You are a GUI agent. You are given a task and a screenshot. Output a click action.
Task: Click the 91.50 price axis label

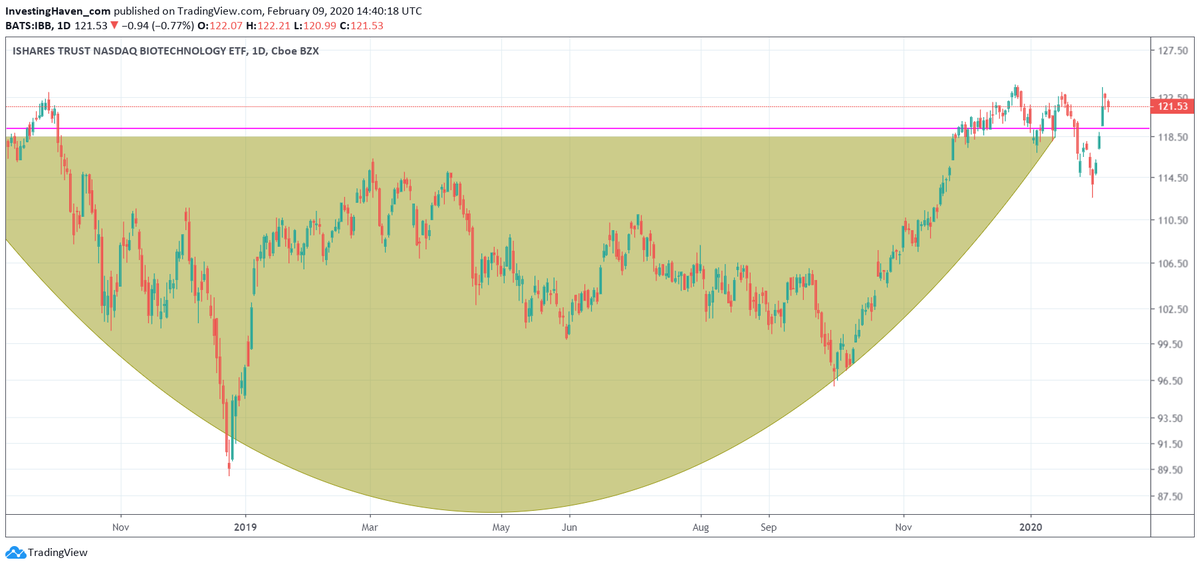pyautogui.click(x=1171, y=444)
